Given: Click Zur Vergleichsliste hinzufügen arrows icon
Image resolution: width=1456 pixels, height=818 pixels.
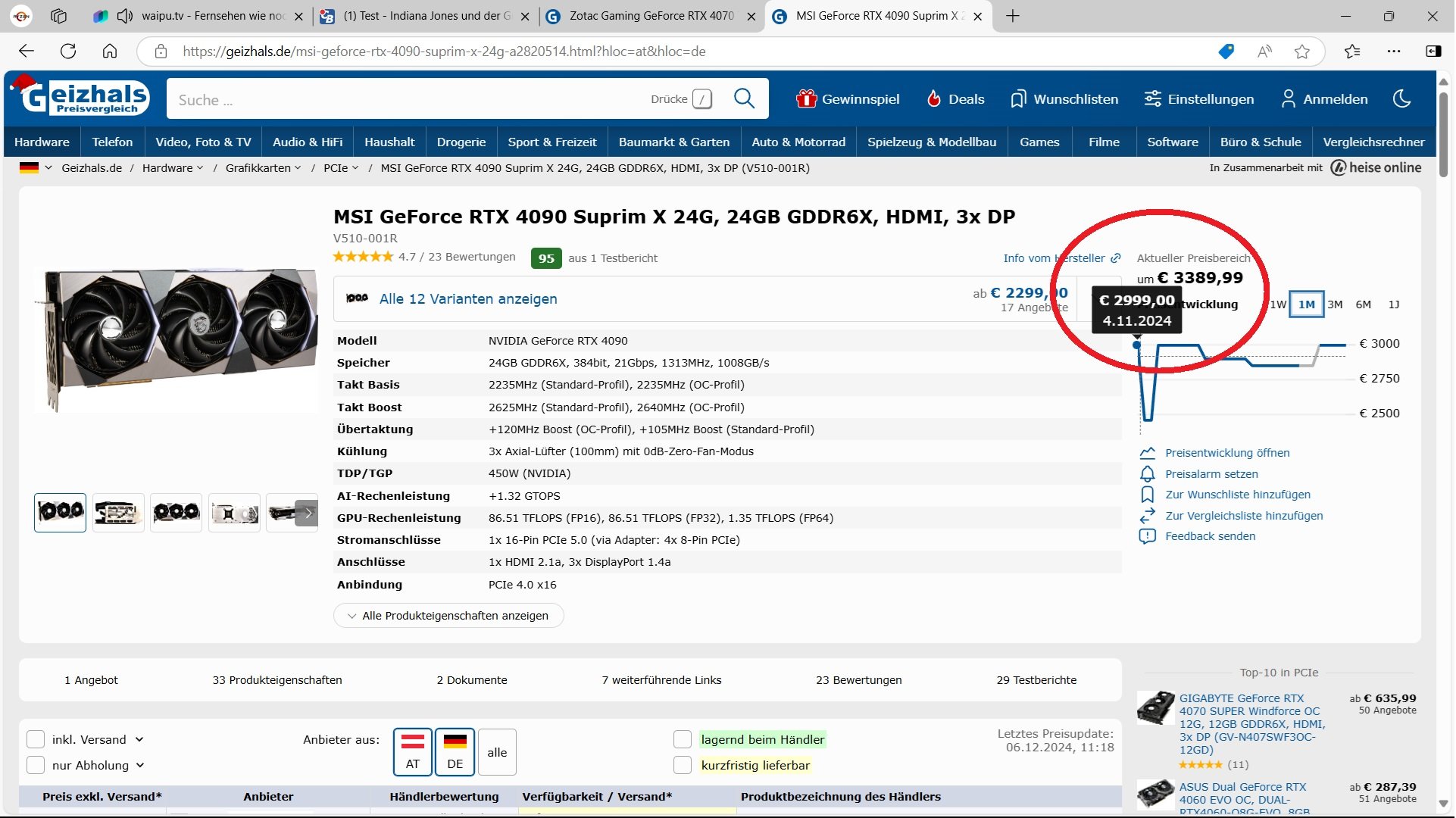Looking at the screenshot, I should (1148, 516).
